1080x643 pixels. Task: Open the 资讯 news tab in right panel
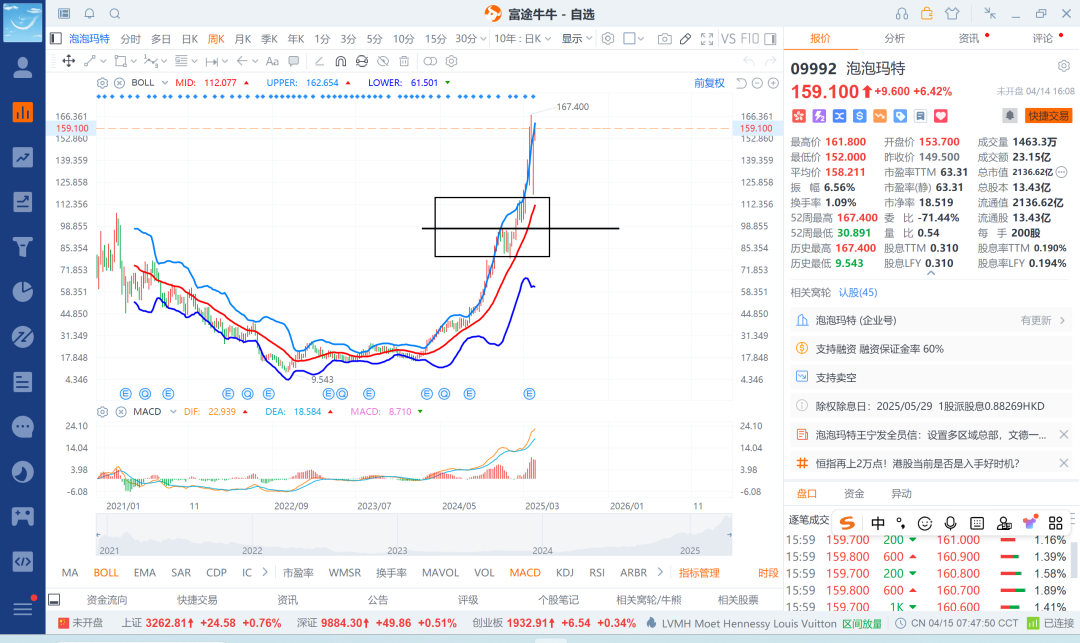968,39
